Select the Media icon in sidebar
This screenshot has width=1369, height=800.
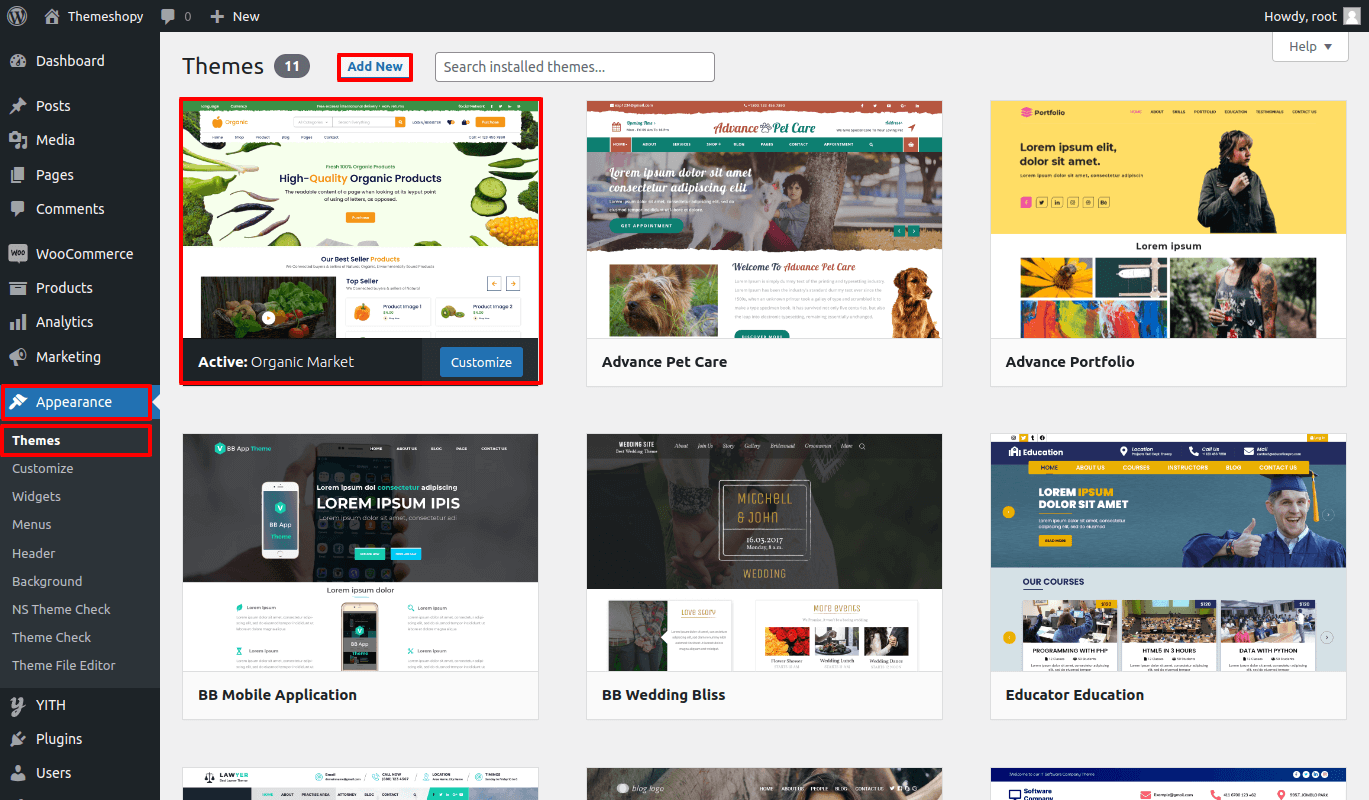[x=18, y=140]
